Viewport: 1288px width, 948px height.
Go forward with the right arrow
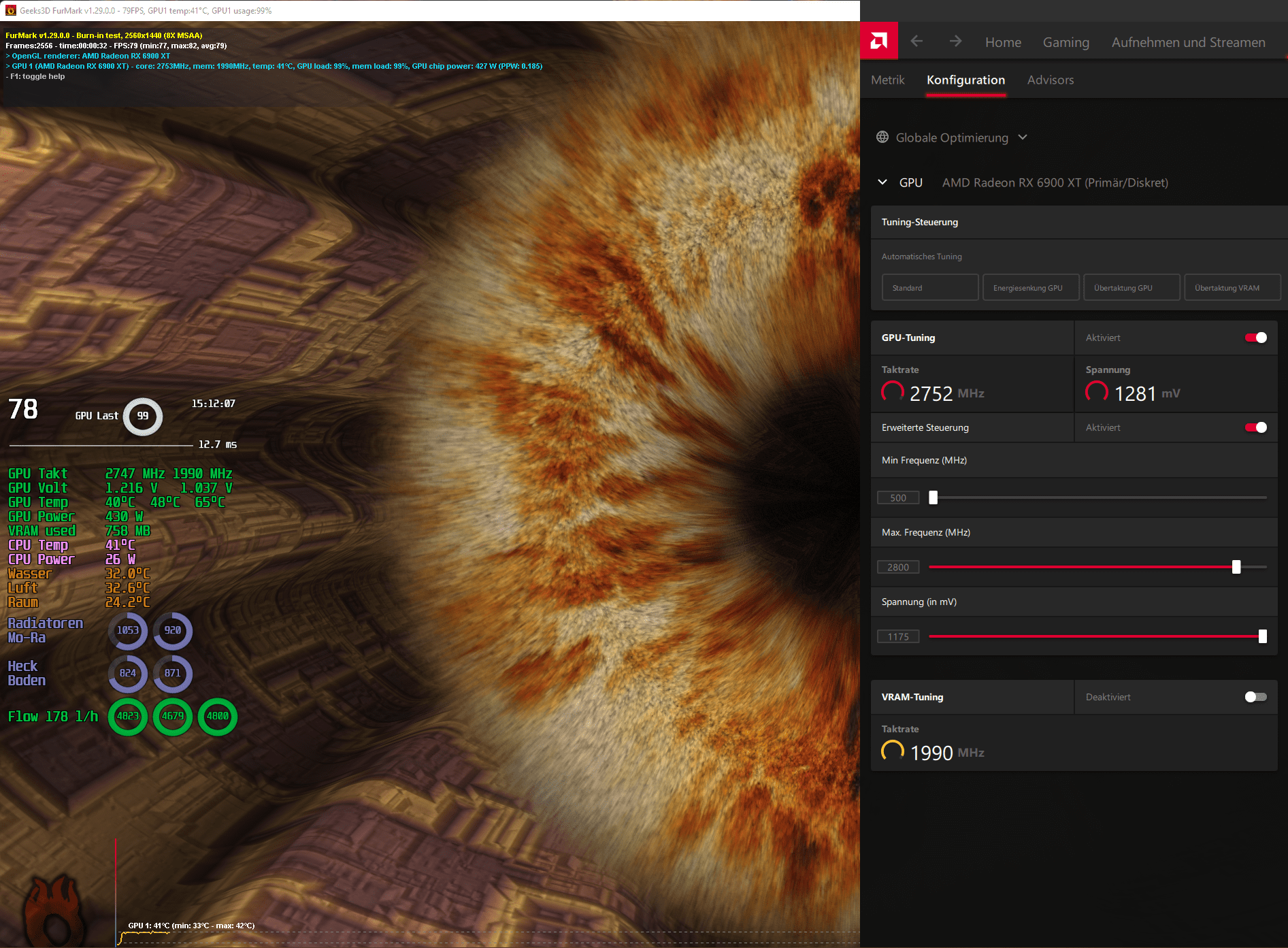[955, 42]
